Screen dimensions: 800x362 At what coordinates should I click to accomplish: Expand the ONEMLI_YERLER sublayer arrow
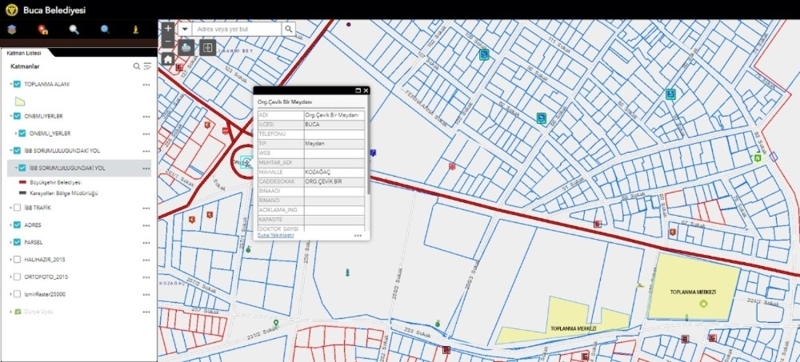(16, 134)
